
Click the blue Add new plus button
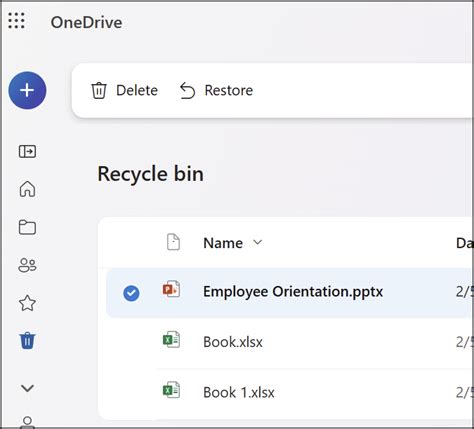click(x=27, y=90)
